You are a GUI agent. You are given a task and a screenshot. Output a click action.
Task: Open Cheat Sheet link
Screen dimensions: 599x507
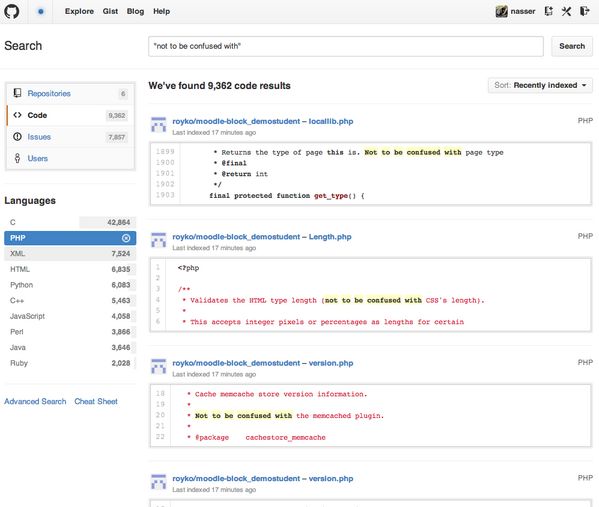[x=96, y=402]
